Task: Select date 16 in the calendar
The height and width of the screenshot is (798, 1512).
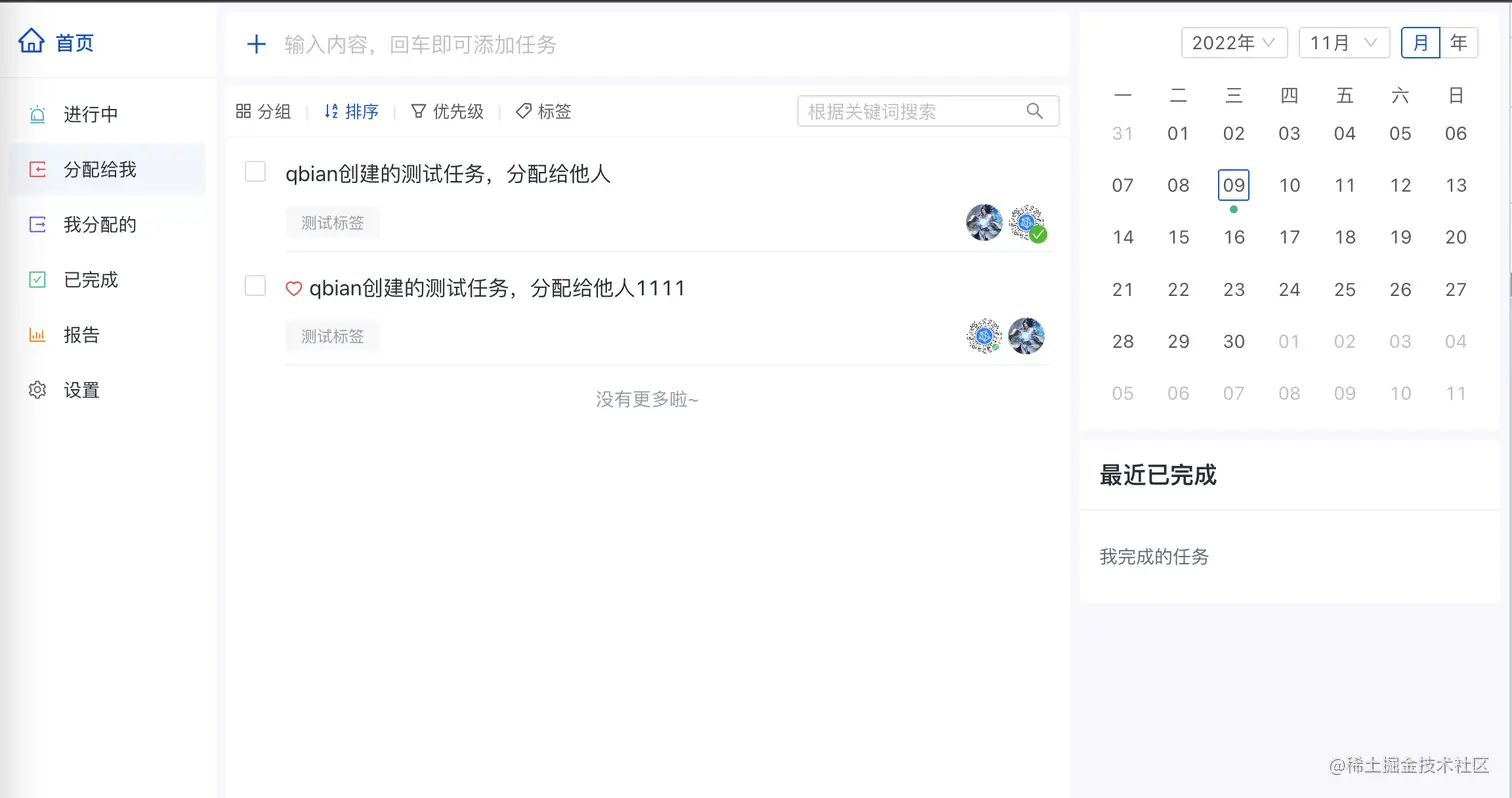Action: point(1234,237)
